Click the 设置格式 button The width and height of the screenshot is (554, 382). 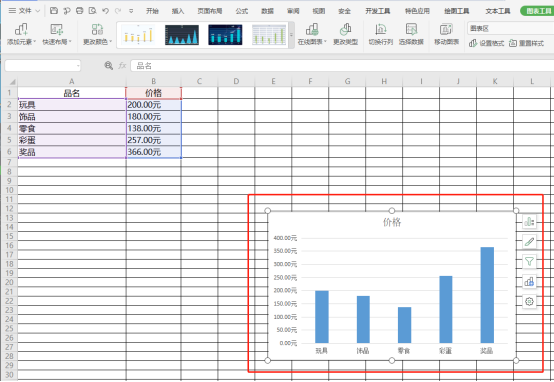(x=487, y=43)
